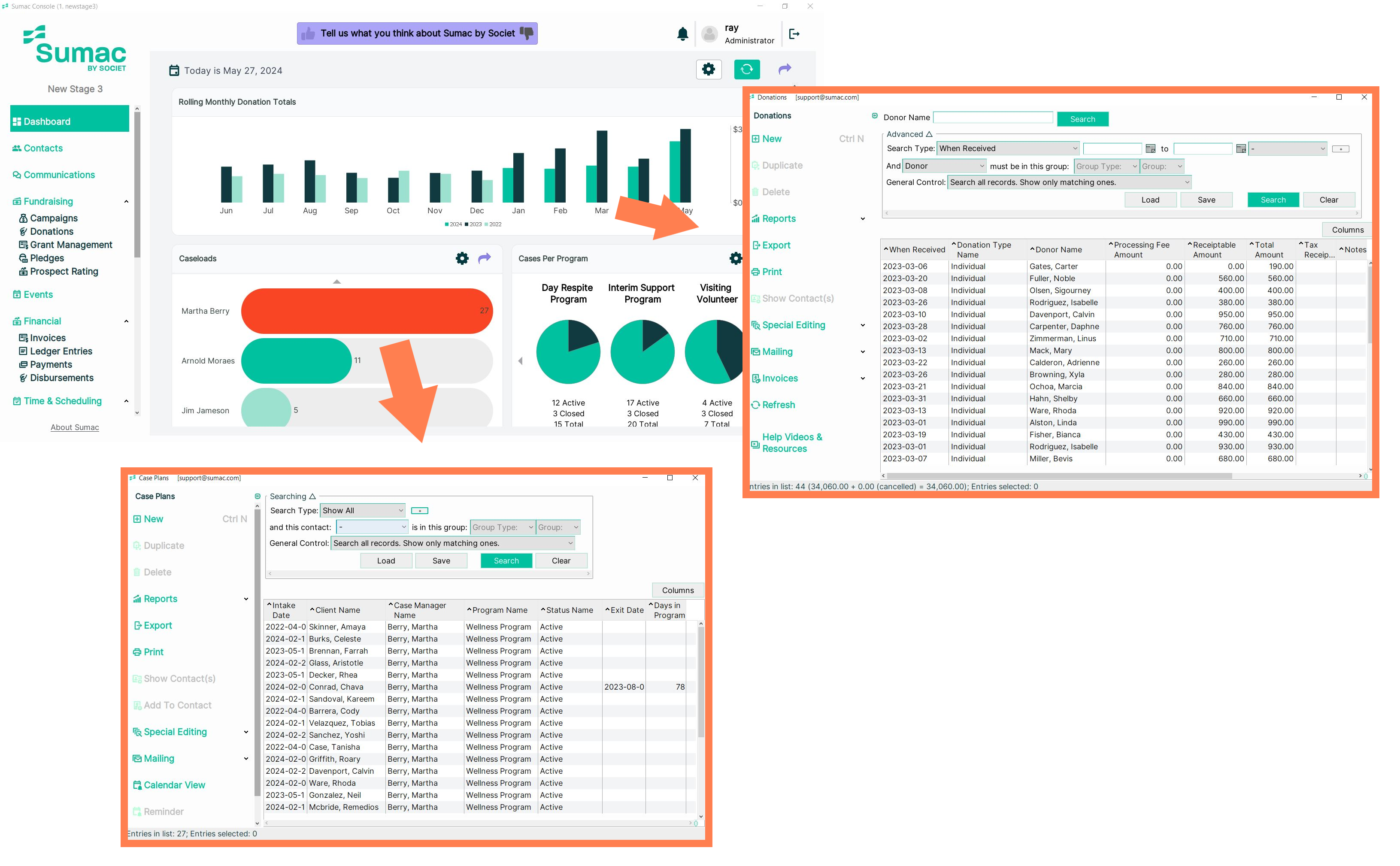Viewport: 1400px width, 866px height.
Task: Select the Skinner, Amaya case plan row
Action: coord(480,627)
